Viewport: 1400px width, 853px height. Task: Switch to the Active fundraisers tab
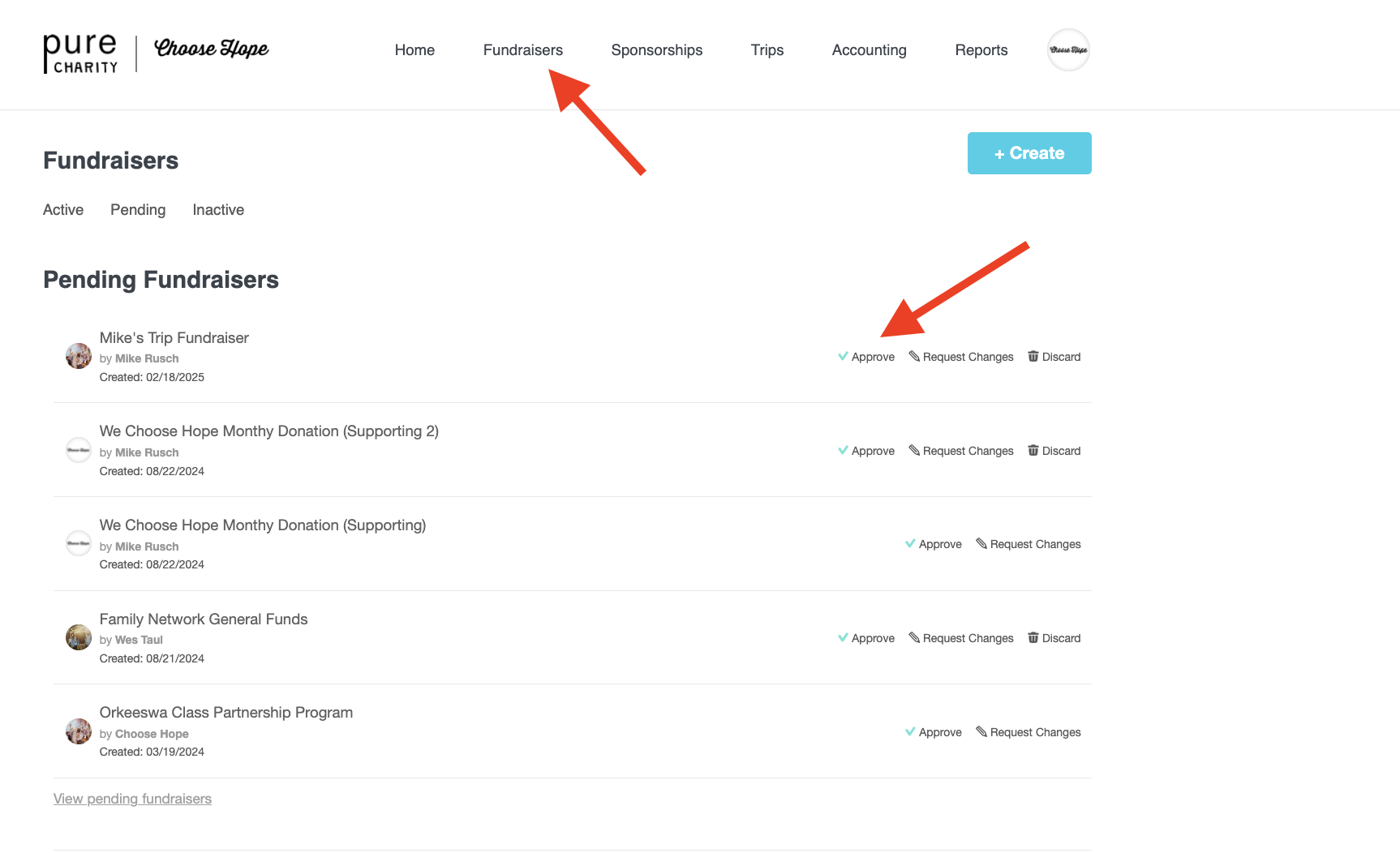tap(63, 210)
